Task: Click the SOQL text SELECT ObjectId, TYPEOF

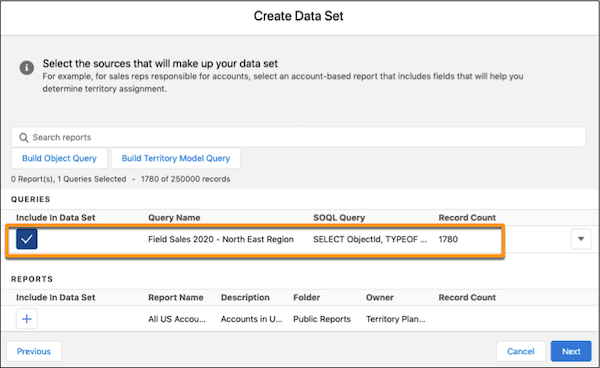Action: click(370, 239)
